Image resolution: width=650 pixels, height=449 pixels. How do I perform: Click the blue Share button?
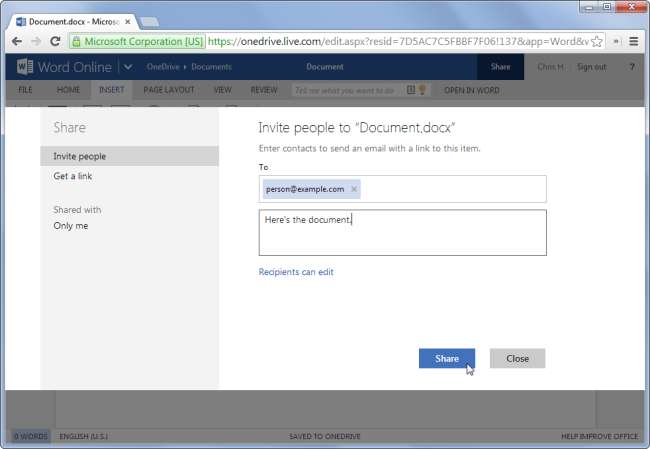447,358
